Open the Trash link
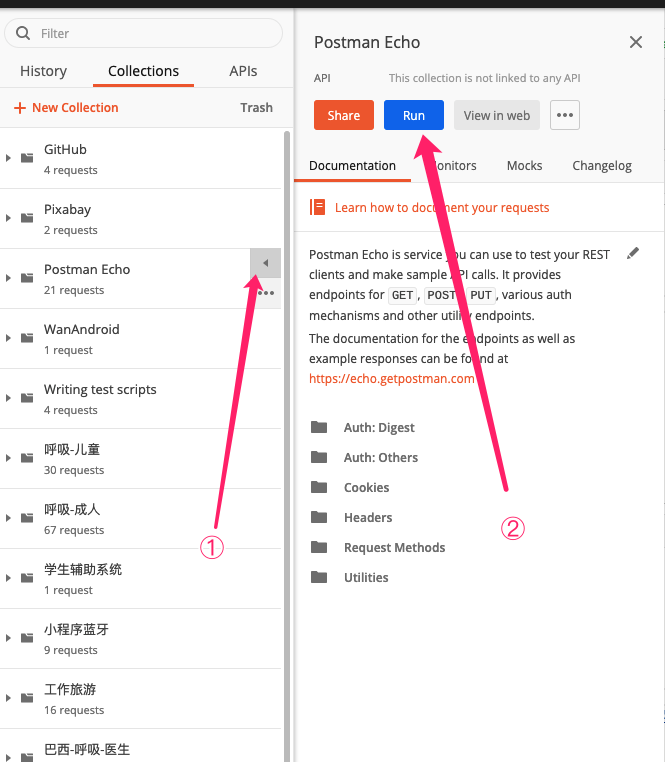 [x=256, y=107]
